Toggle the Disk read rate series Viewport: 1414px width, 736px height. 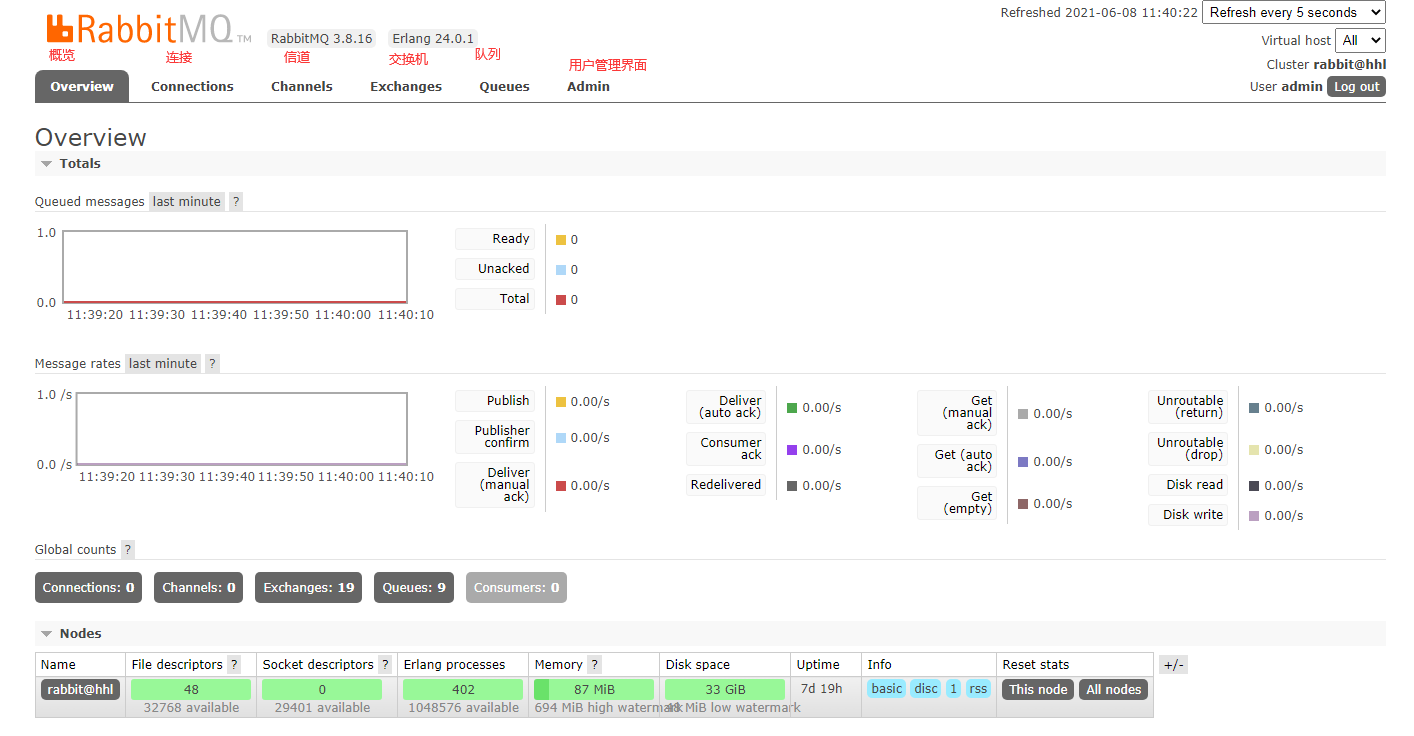tap(1188, 485)
